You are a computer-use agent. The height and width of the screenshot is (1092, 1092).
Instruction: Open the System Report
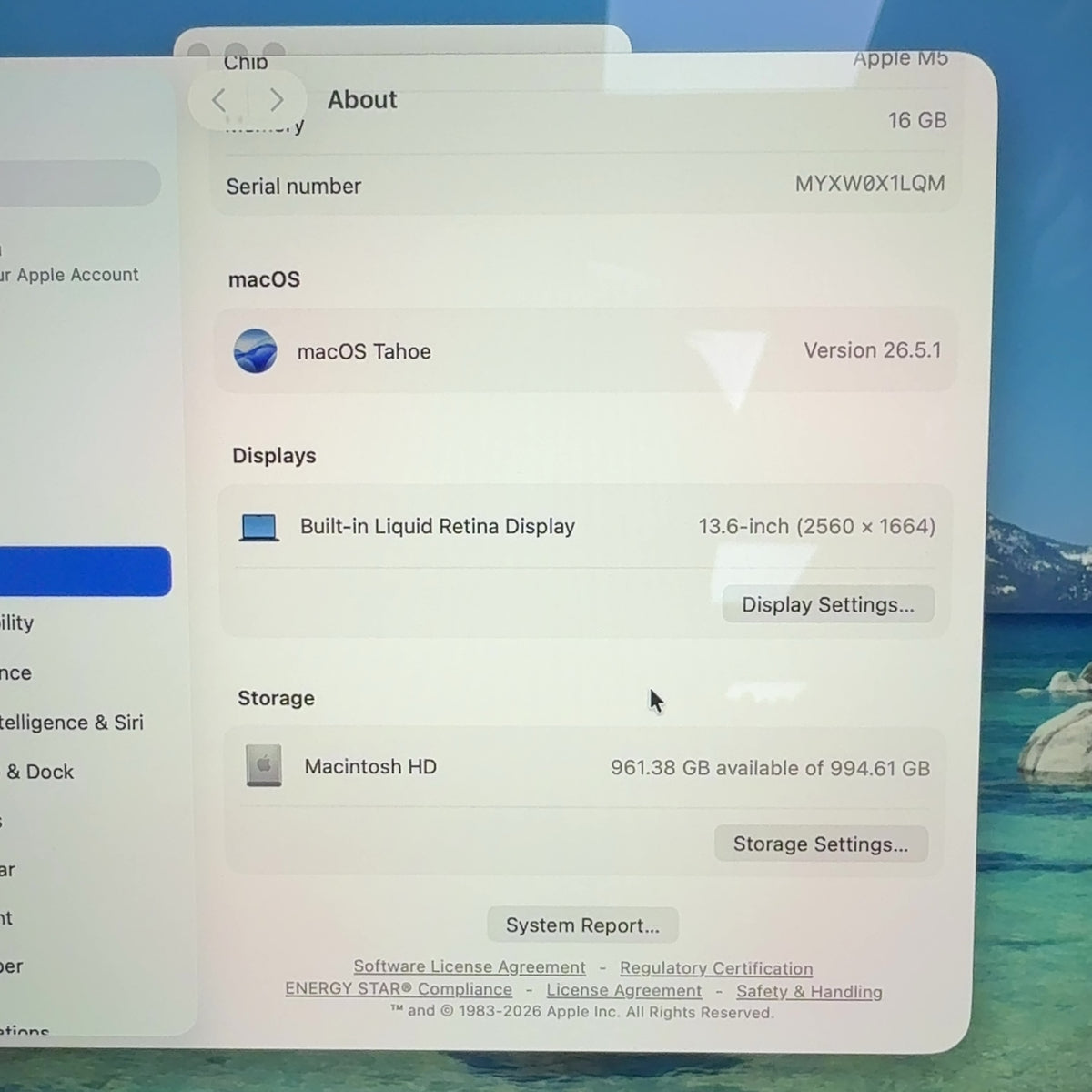click(x=582, y=925)
